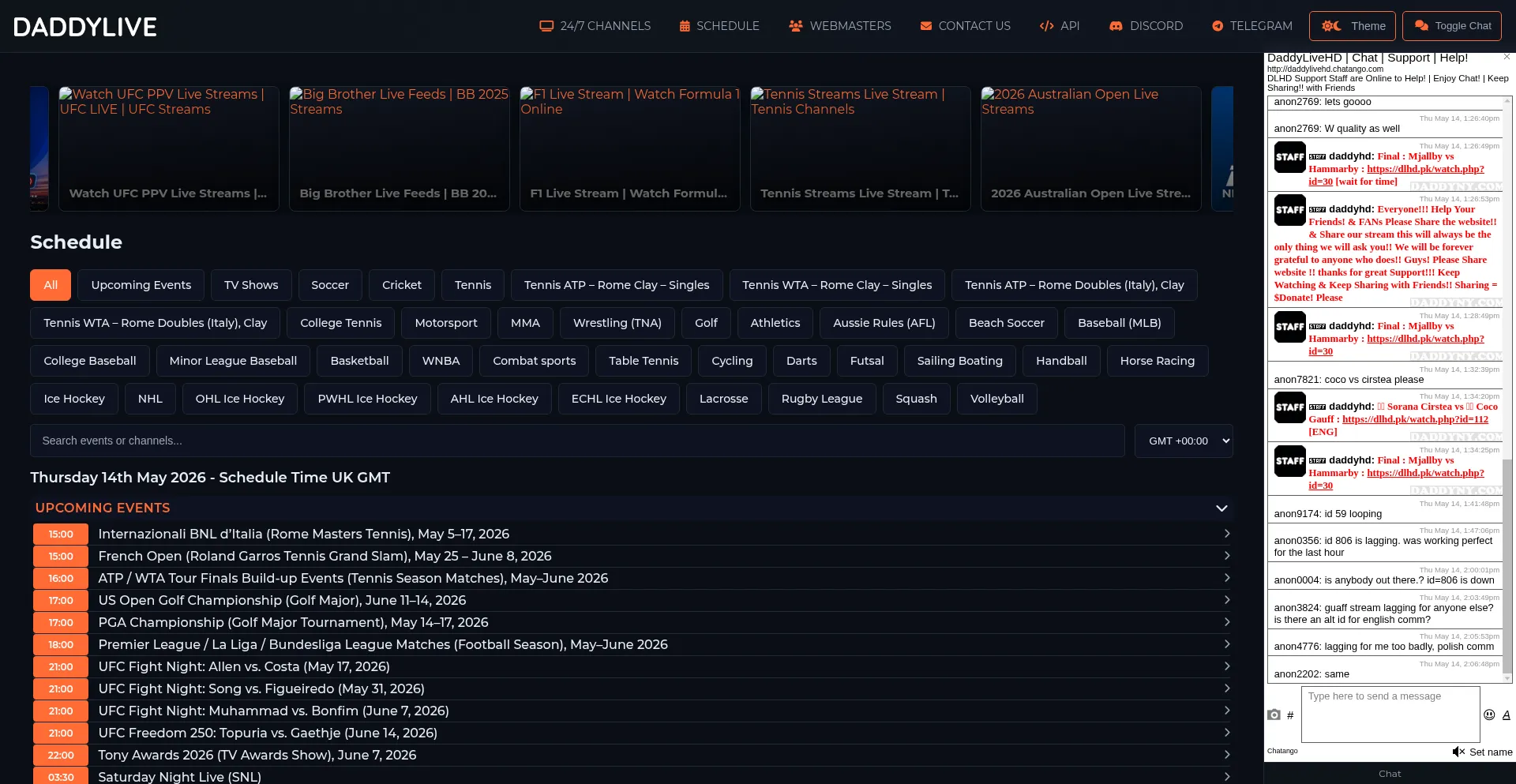Filter schedule by TV Shows
Screen dimensions: 1516x784
pyautogui.click(x=251, y=285)
